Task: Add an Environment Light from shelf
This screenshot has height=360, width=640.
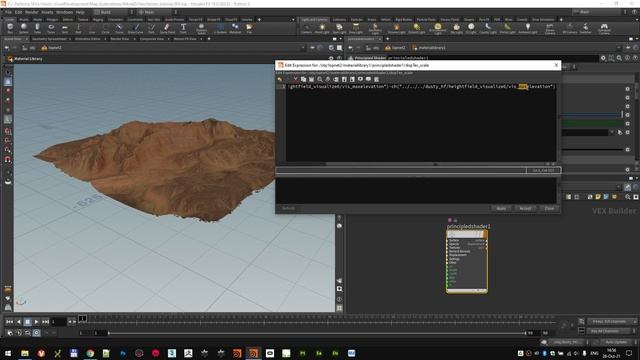Action: (438, 28)
